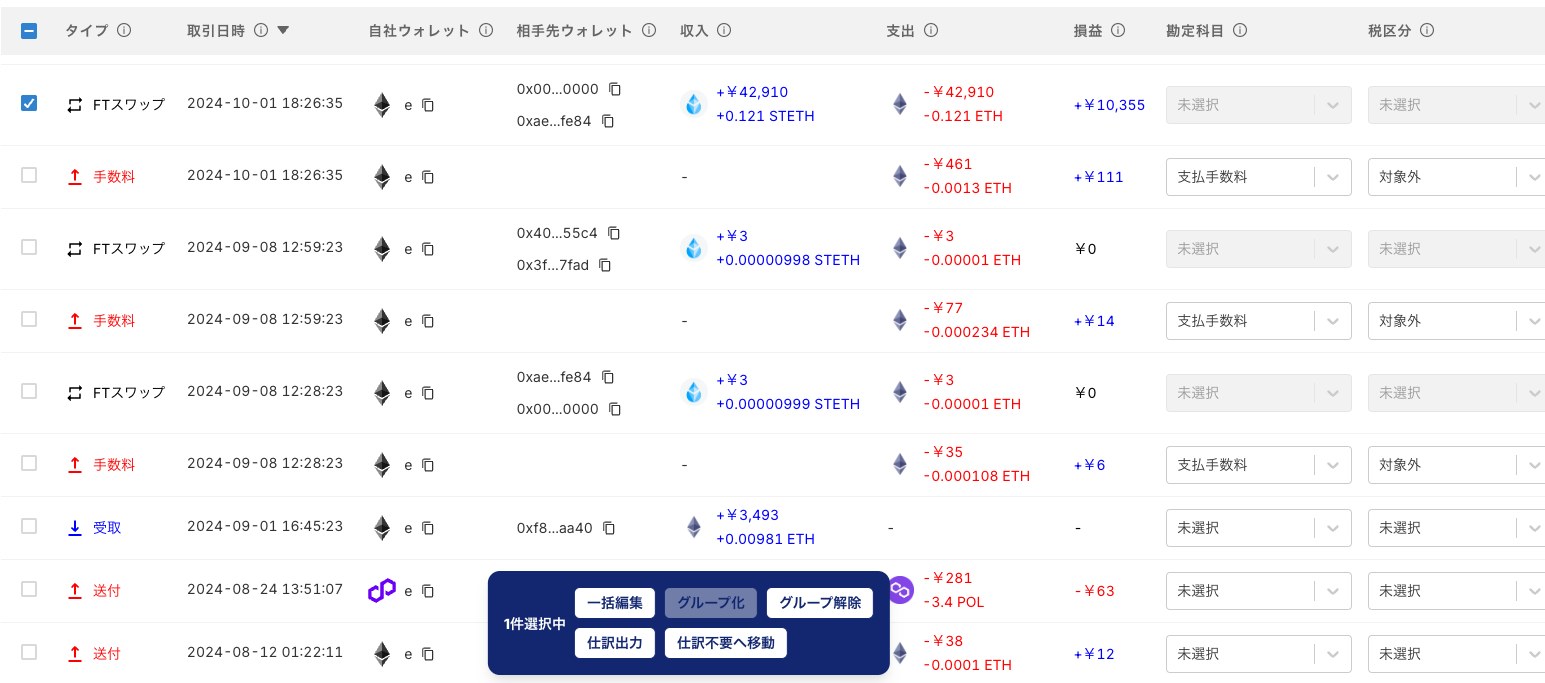The image size is (1545, 683).
Task: Copy the 0xf8...aa40 wallet address
Action: click(x=609, y=528)
